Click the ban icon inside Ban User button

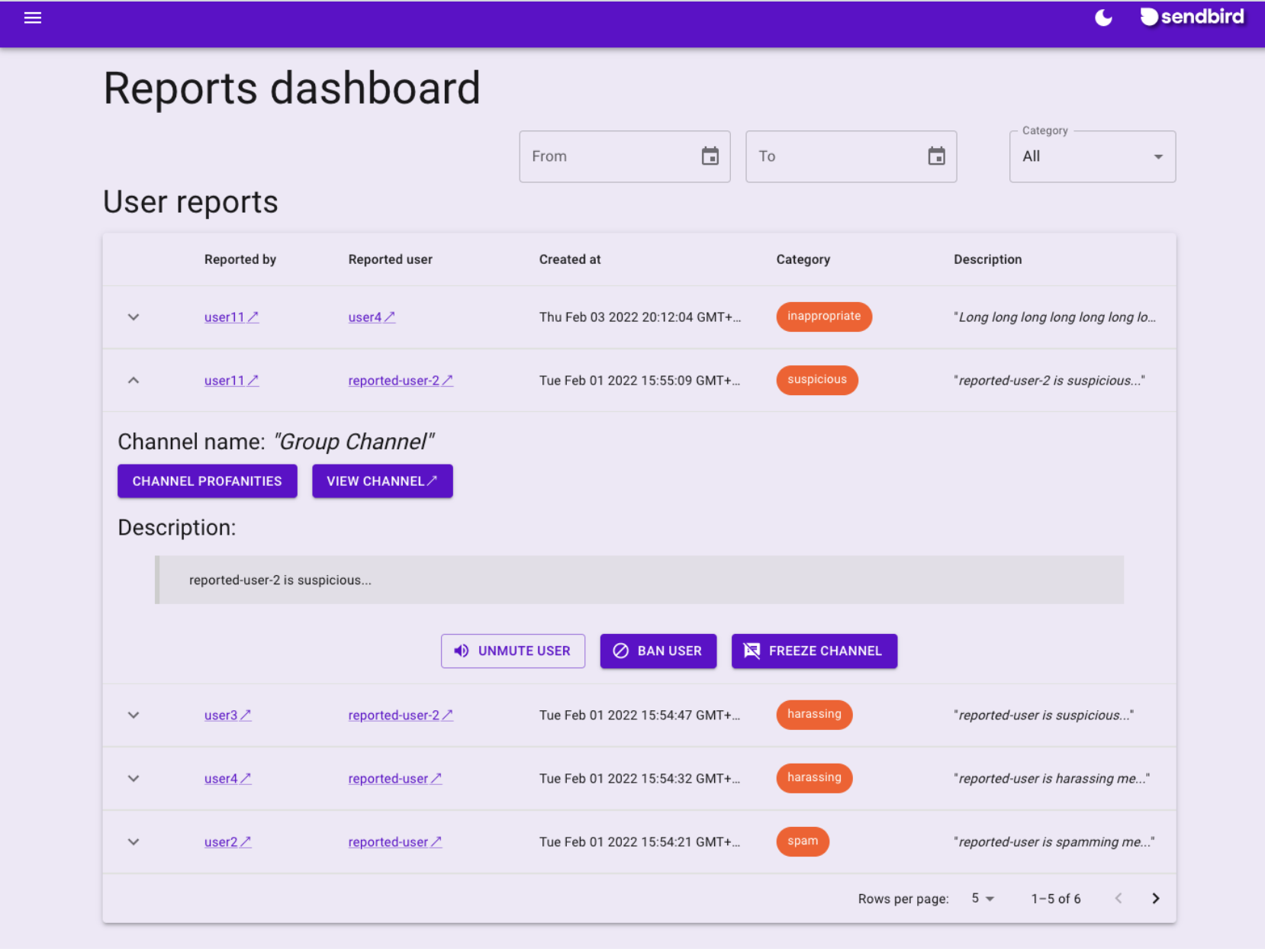(x=620, y=651)
